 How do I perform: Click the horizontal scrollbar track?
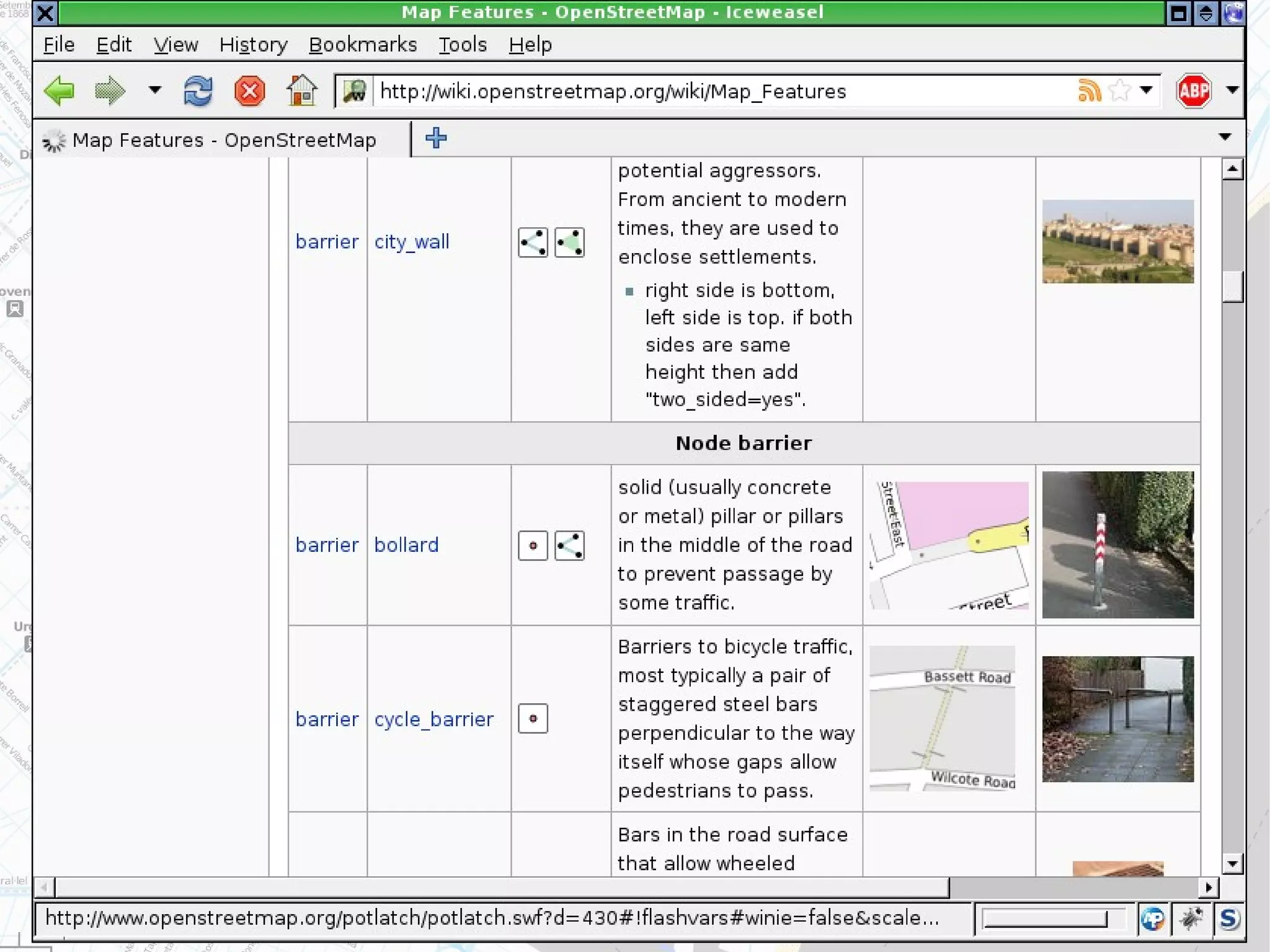point(1076,887)
